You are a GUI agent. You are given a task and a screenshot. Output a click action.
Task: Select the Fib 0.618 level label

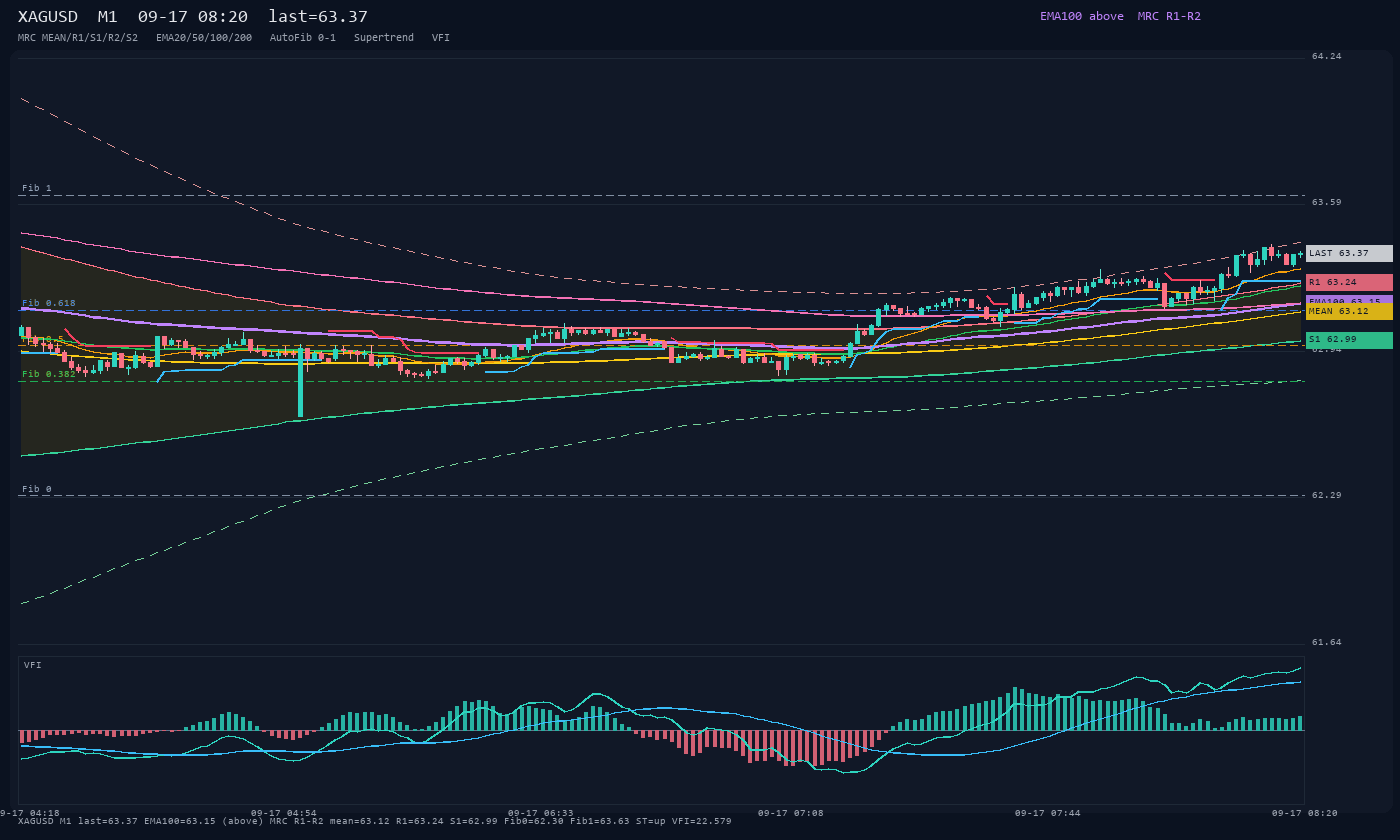pyautogui.click(x=49, y=303)
